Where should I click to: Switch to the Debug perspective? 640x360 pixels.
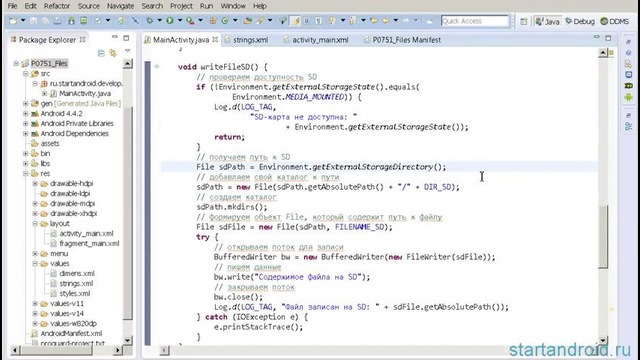(580, 21)
